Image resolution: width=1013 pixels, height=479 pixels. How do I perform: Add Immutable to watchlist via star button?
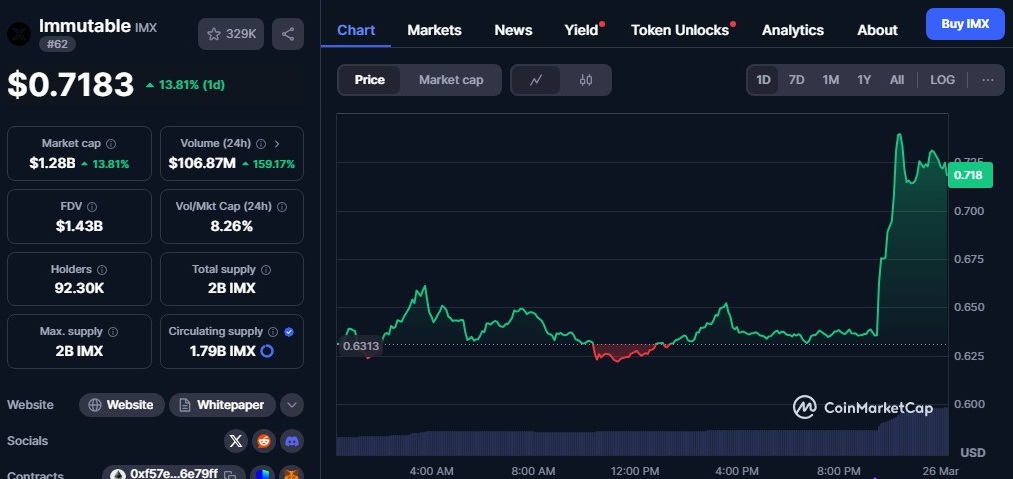tap(231, 34)
